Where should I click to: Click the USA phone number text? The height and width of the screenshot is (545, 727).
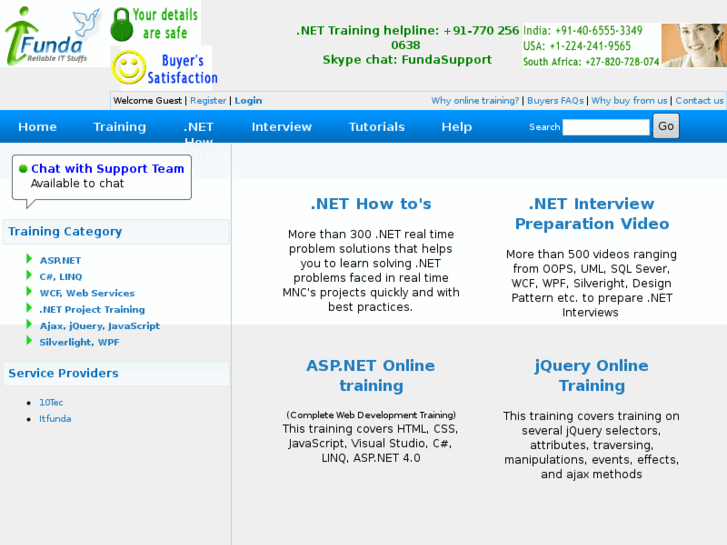click(577, 46)
